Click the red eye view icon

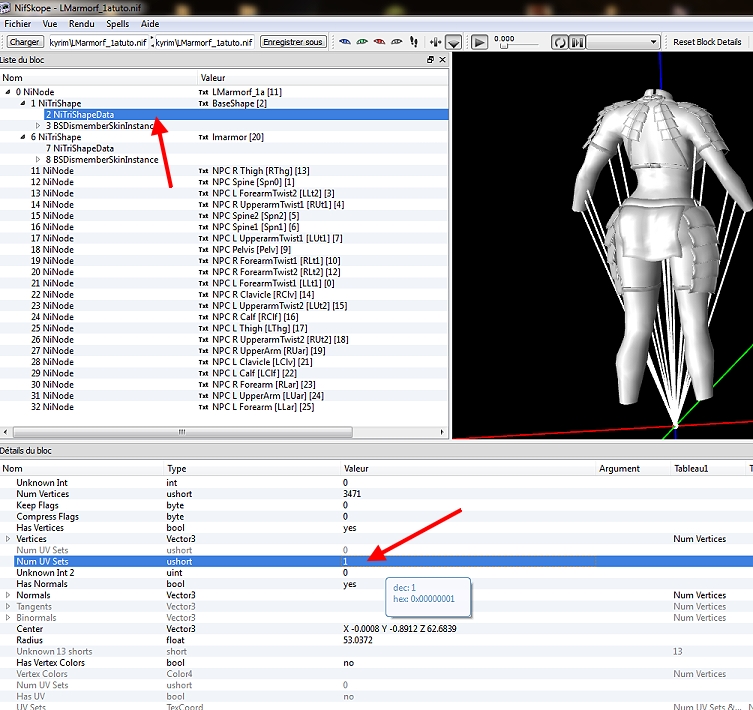pos(379,42)
